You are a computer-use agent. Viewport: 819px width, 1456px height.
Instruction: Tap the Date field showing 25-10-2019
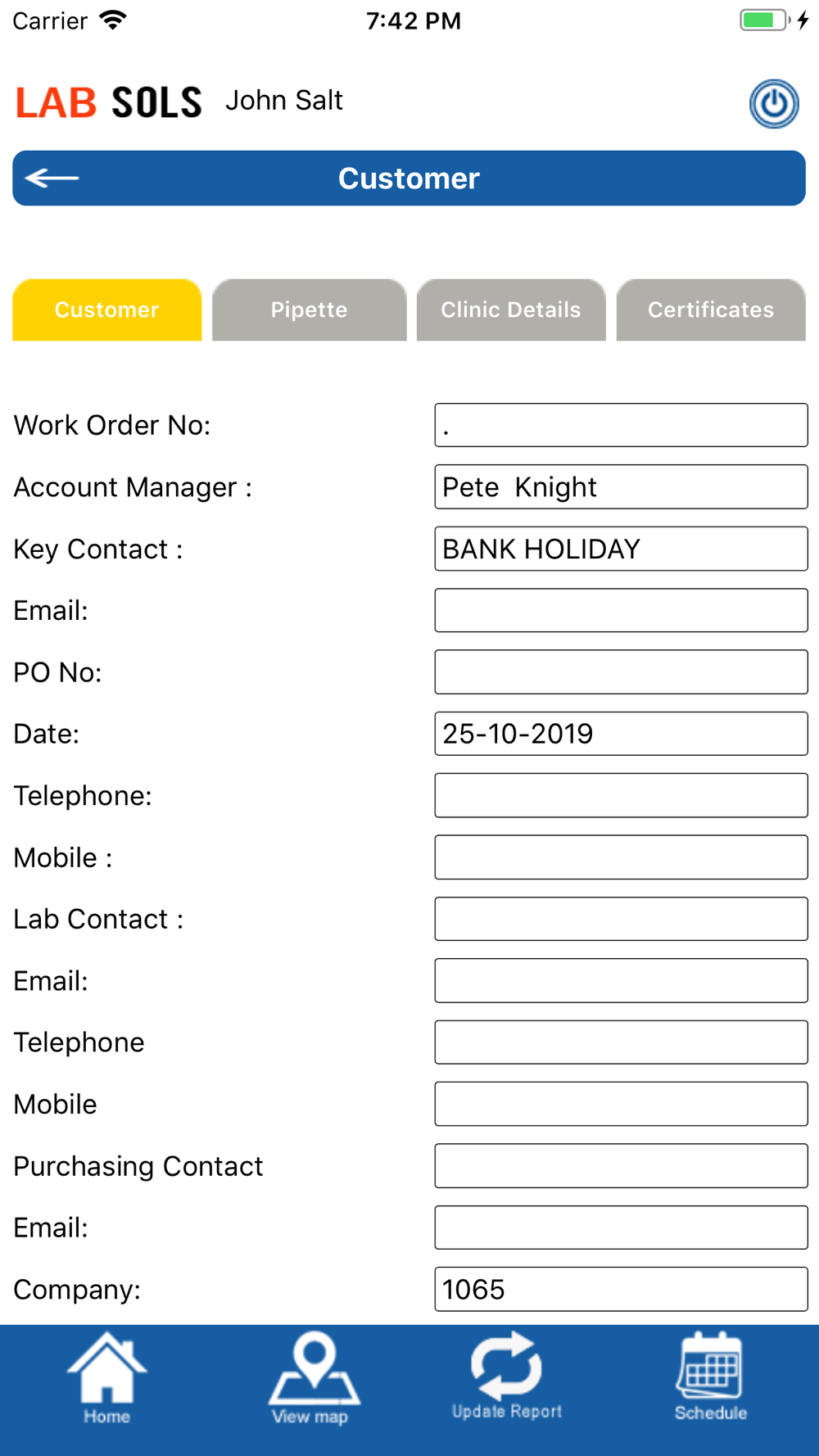tap(621, 734)
